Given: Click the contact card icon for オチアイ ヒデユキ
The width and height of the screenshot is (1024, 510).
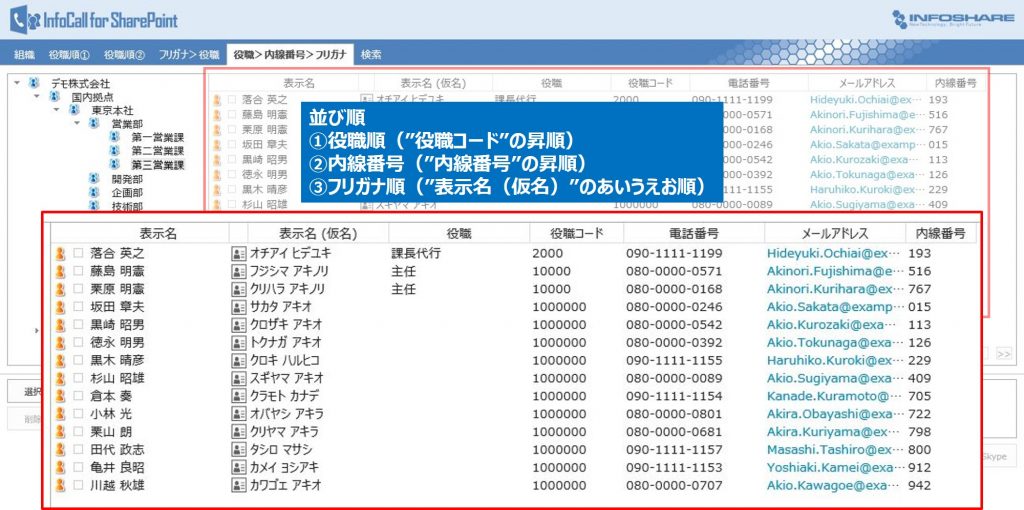Looking at the screenshot, I should [238, 254].
